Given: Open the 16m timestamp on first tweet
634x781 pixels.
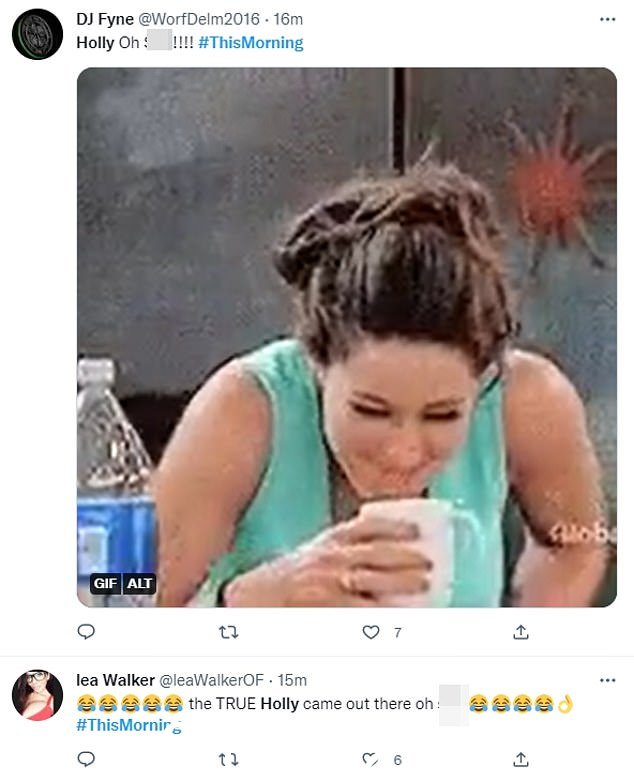Looking at the screenshot, I should pos(288,19).
